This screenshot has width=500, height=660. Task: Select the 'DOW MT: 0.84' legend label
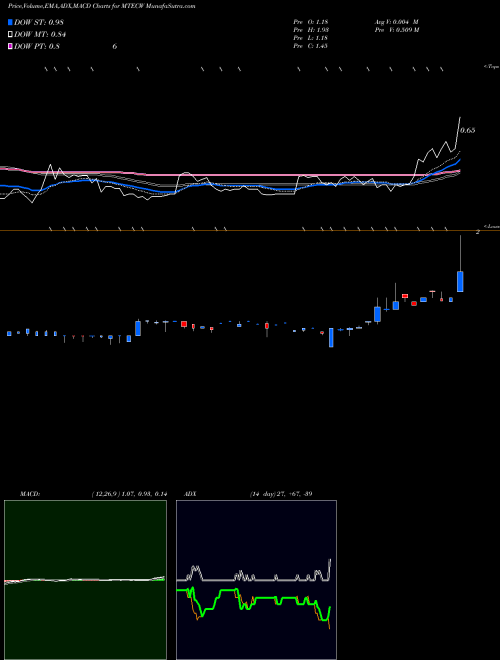(x=40, y=35)
